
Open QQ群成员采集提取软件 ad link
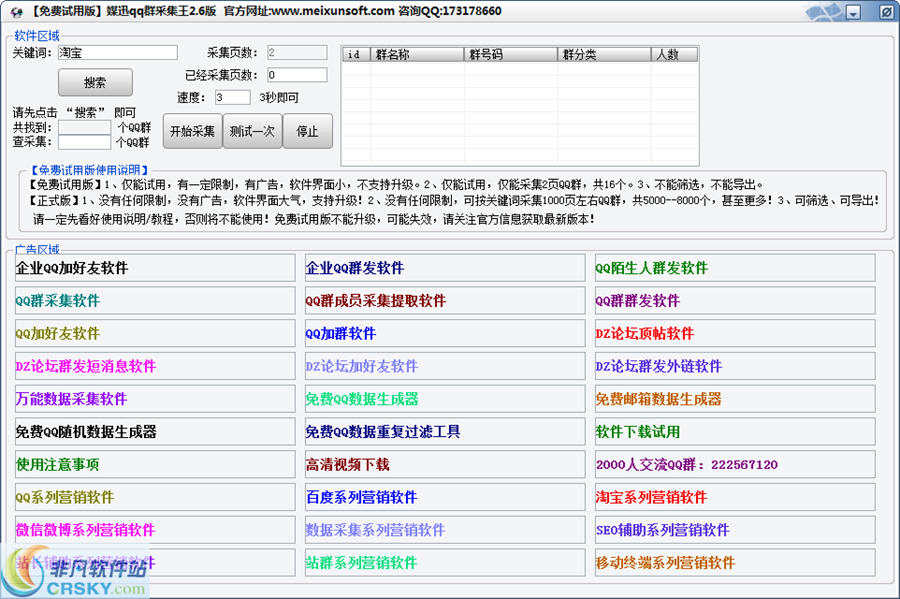[445, 301]
